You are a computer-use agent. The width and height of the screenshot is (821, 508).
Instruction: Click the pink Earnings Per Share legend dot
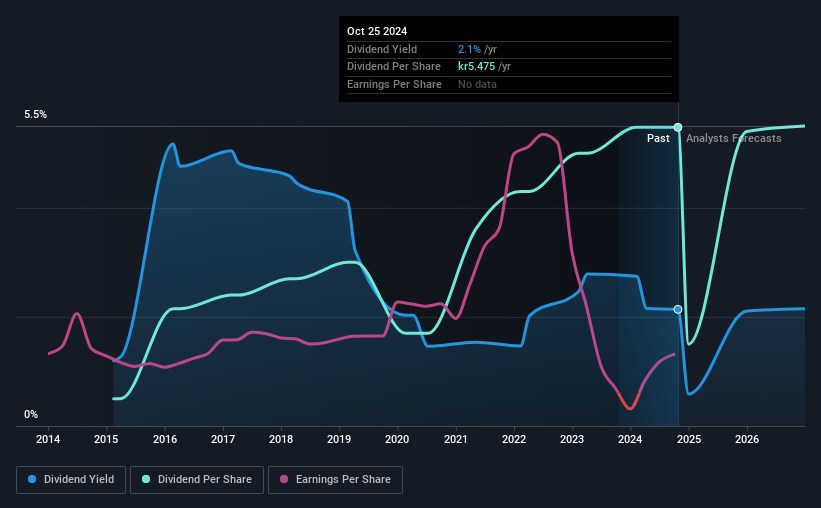[x=284, y=479]
